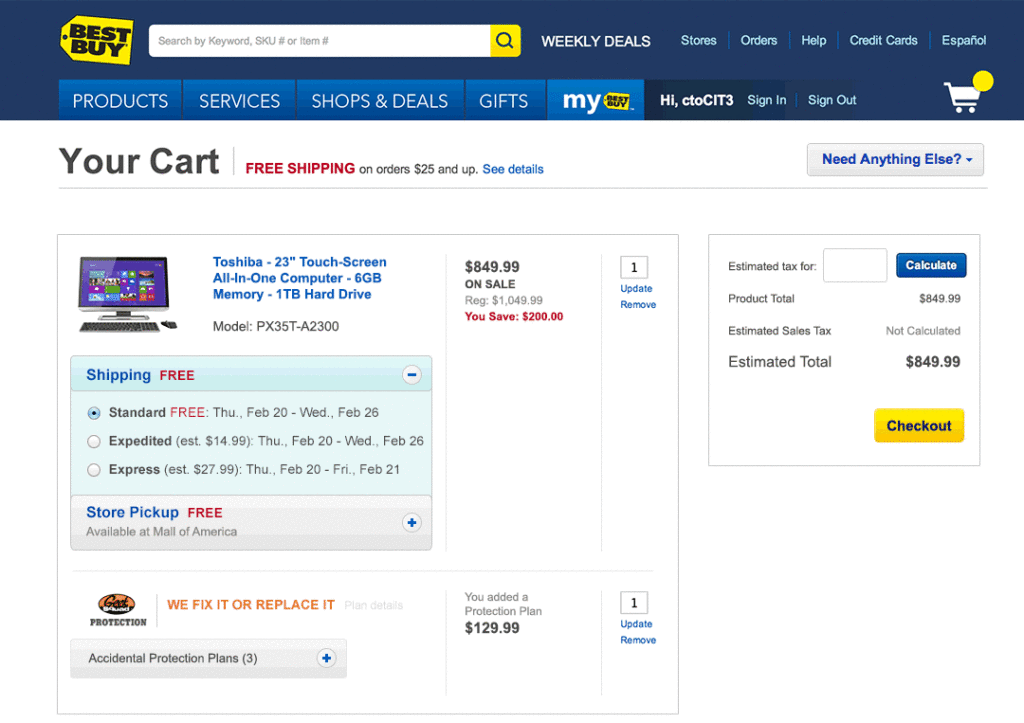Click the Toshiba computer thumbnail
The width and height of the screenshot is (1024, 723).
127,294
